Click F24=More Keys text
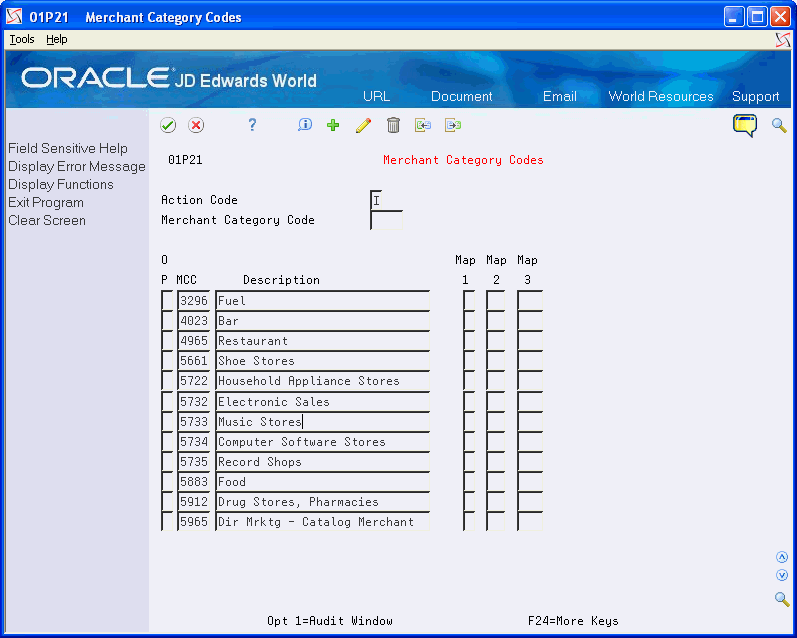 tap(573, 621)
